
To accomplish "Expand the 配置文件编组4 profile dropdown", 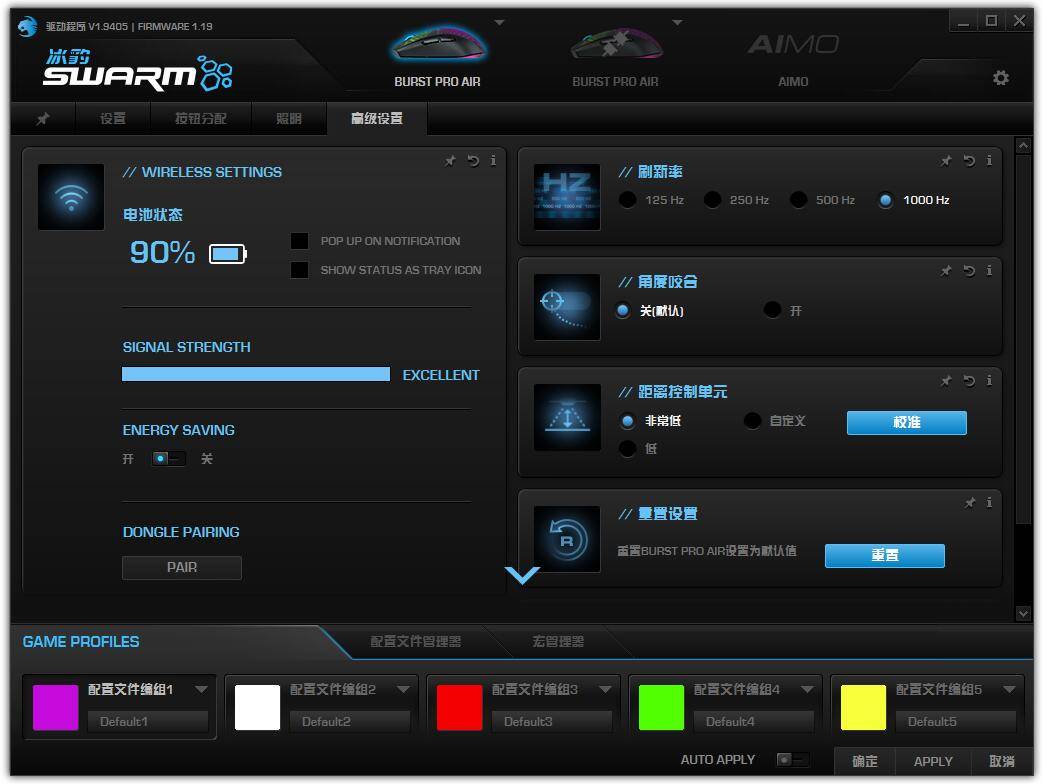I will coord(807,689).
